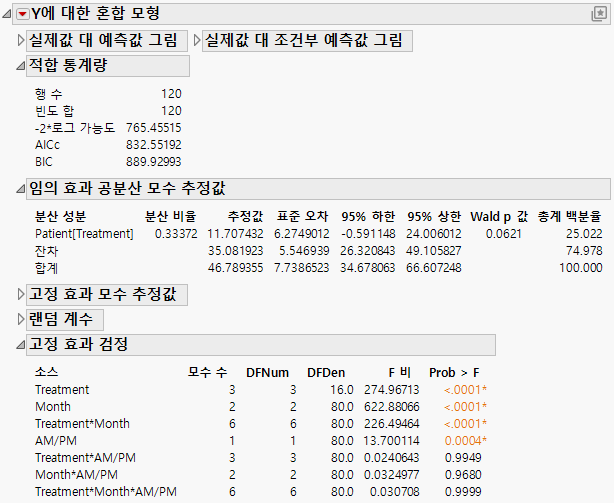Click the Prob > F value 0.9999
The image size is (614, 503).
tap(463, 492)
